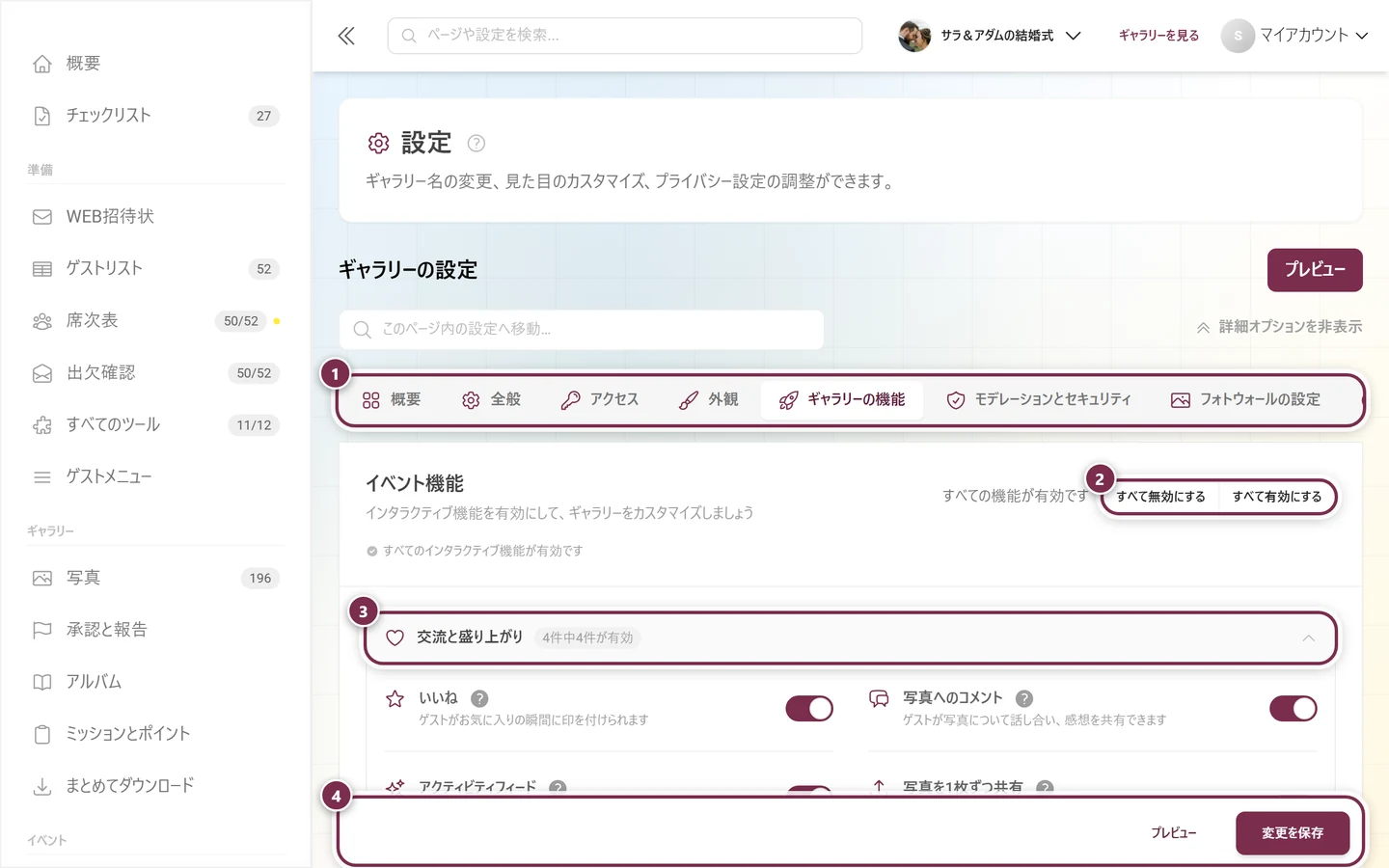Click the help icon beside 設定 title
This screenshot has width=1389, height=868.
tap(476, 143)
